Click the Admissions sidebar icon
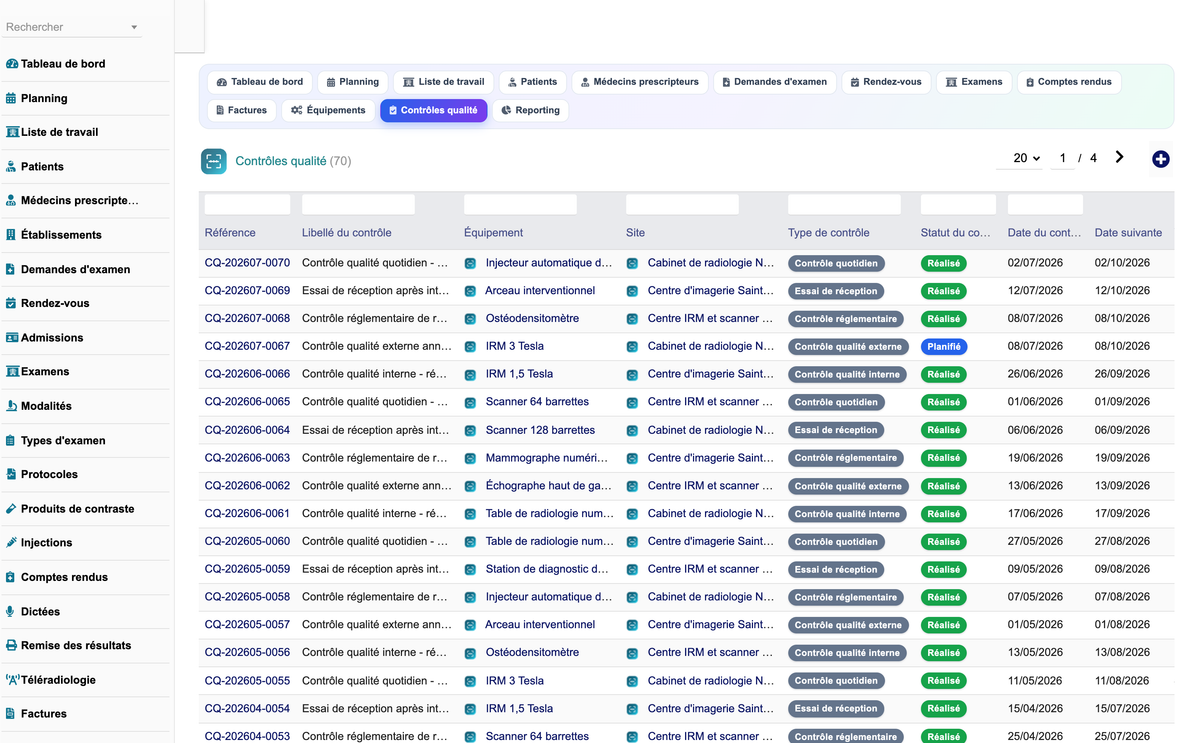1200x743 pixels. pos(12,337)
